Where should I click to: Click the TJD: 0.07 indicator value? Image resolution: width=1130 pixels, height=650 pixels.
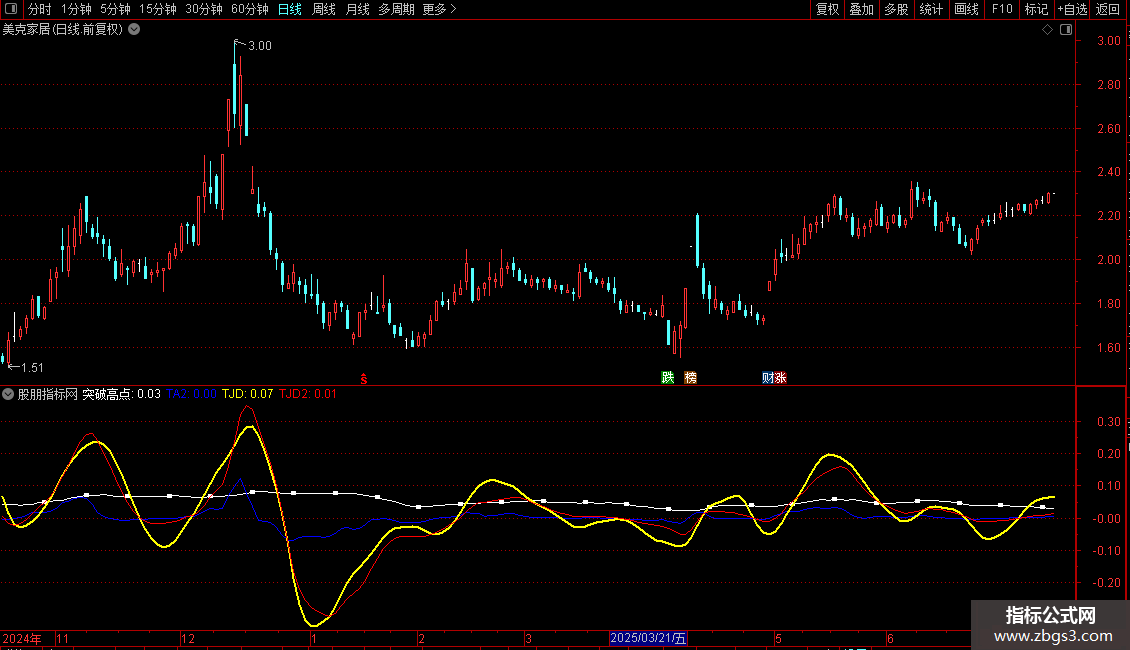click(x=247, y=394)
